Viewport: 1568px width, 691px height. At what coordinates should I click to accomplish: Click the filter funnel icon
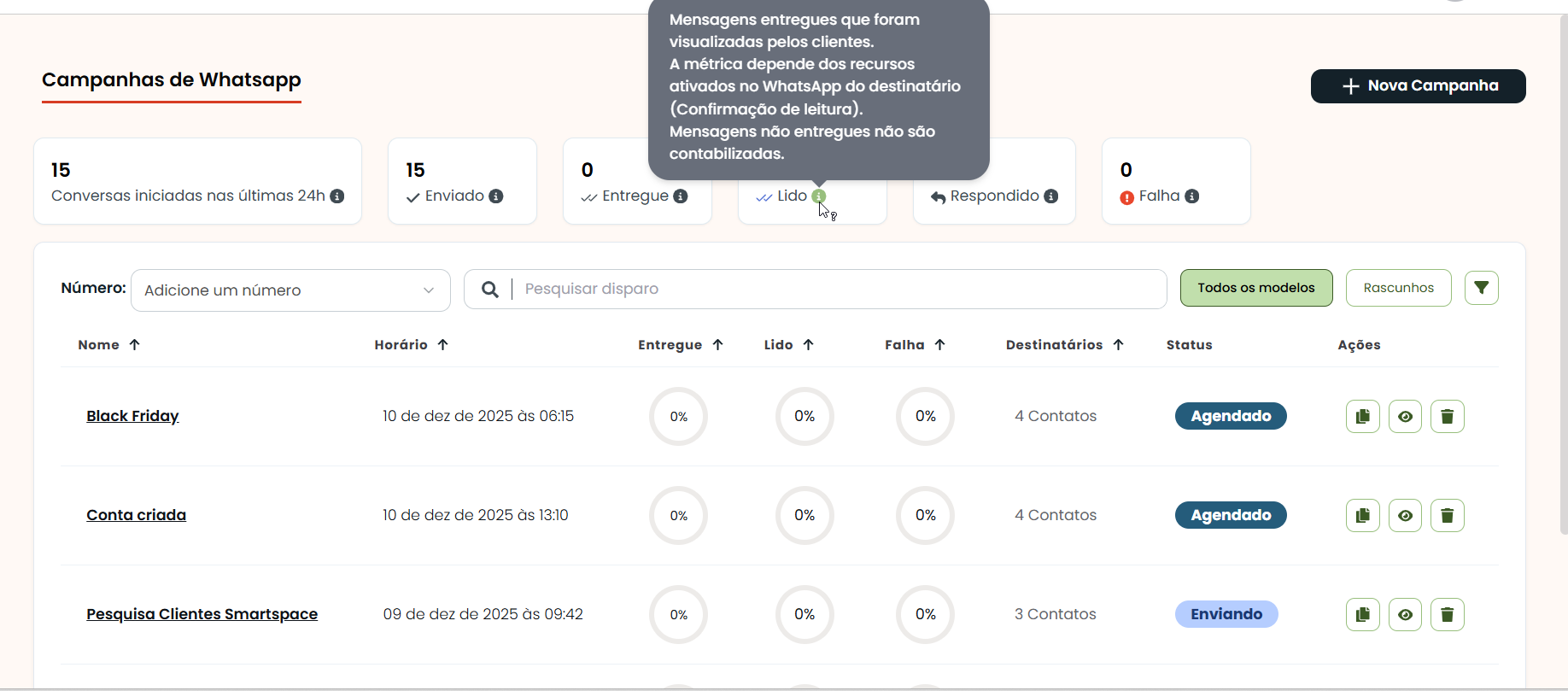click(1481, 288)
